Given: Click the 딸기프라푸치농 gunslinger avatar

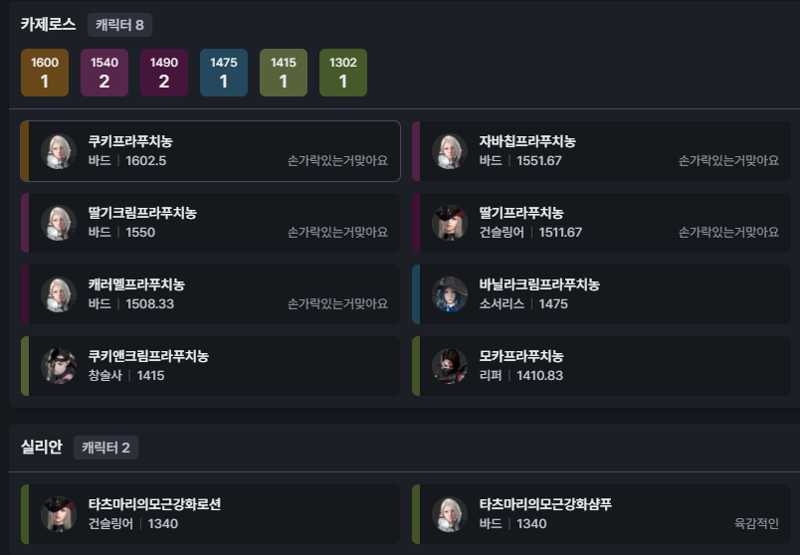Looking at the screenshot, I should tap(449, 223).
